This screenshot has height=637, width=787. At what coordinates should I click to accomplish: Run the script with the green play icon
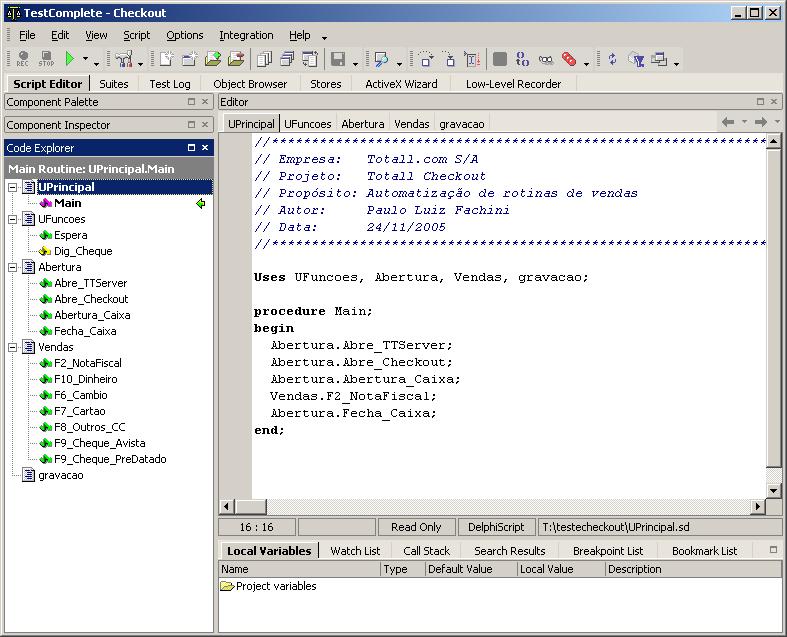point(70,59)
